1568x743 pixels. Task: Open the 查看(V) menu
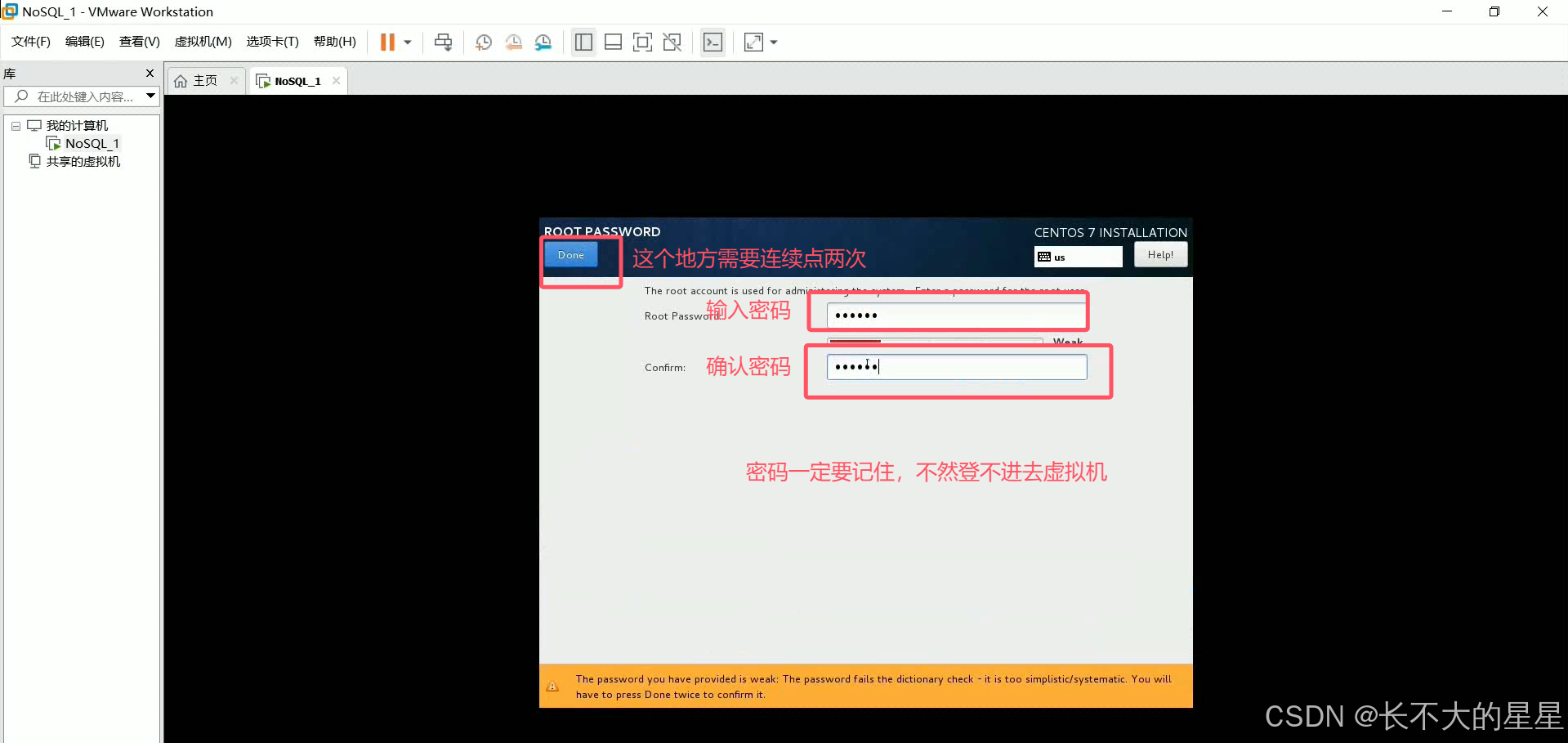point(140,42)
